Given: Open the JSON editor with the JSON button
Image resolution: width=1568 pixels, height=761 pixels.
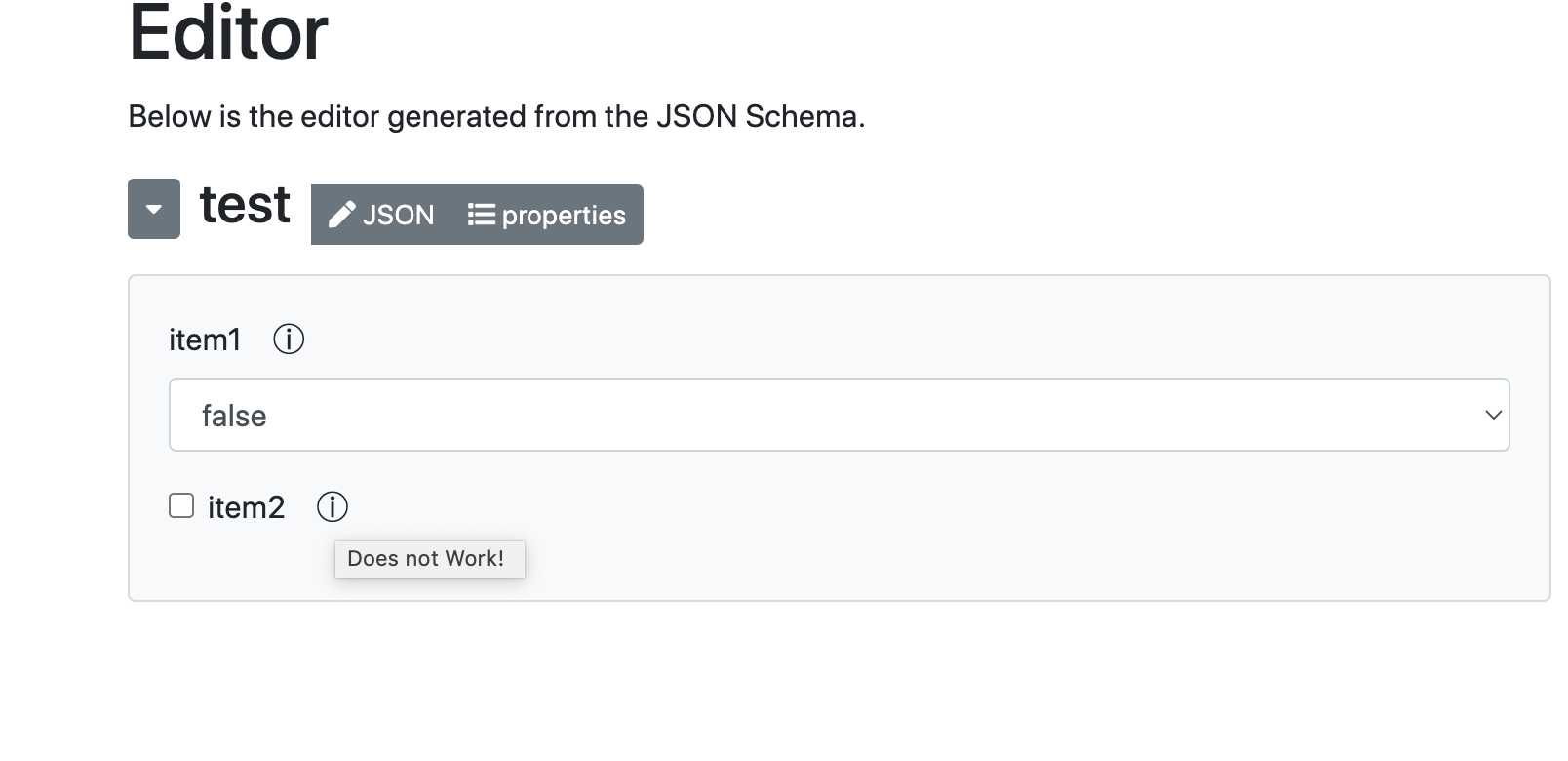Looking at the screenshot, I should tap(399, 215).
